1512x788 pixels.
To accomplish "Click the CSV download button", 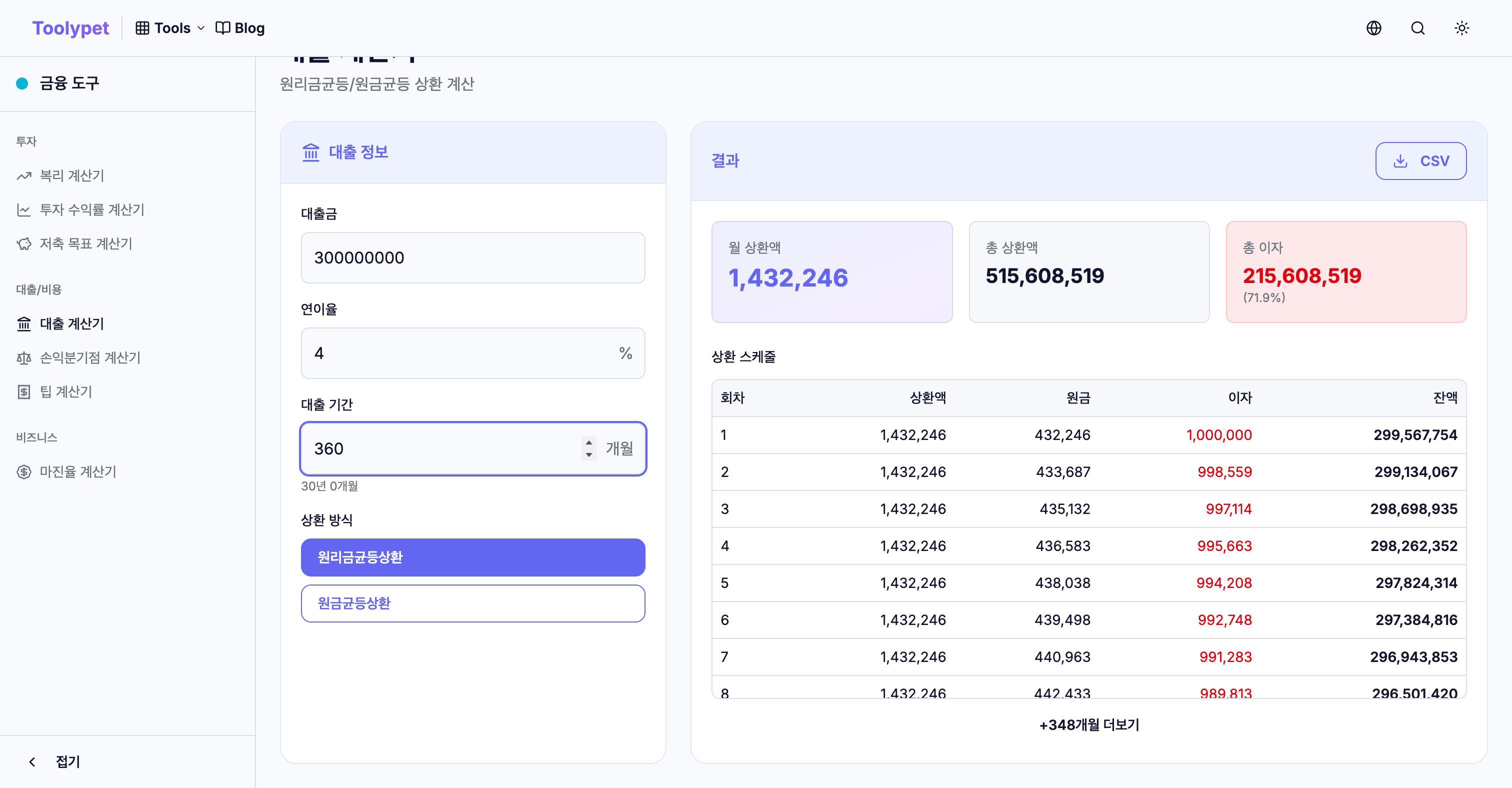I will point(1420,161).
